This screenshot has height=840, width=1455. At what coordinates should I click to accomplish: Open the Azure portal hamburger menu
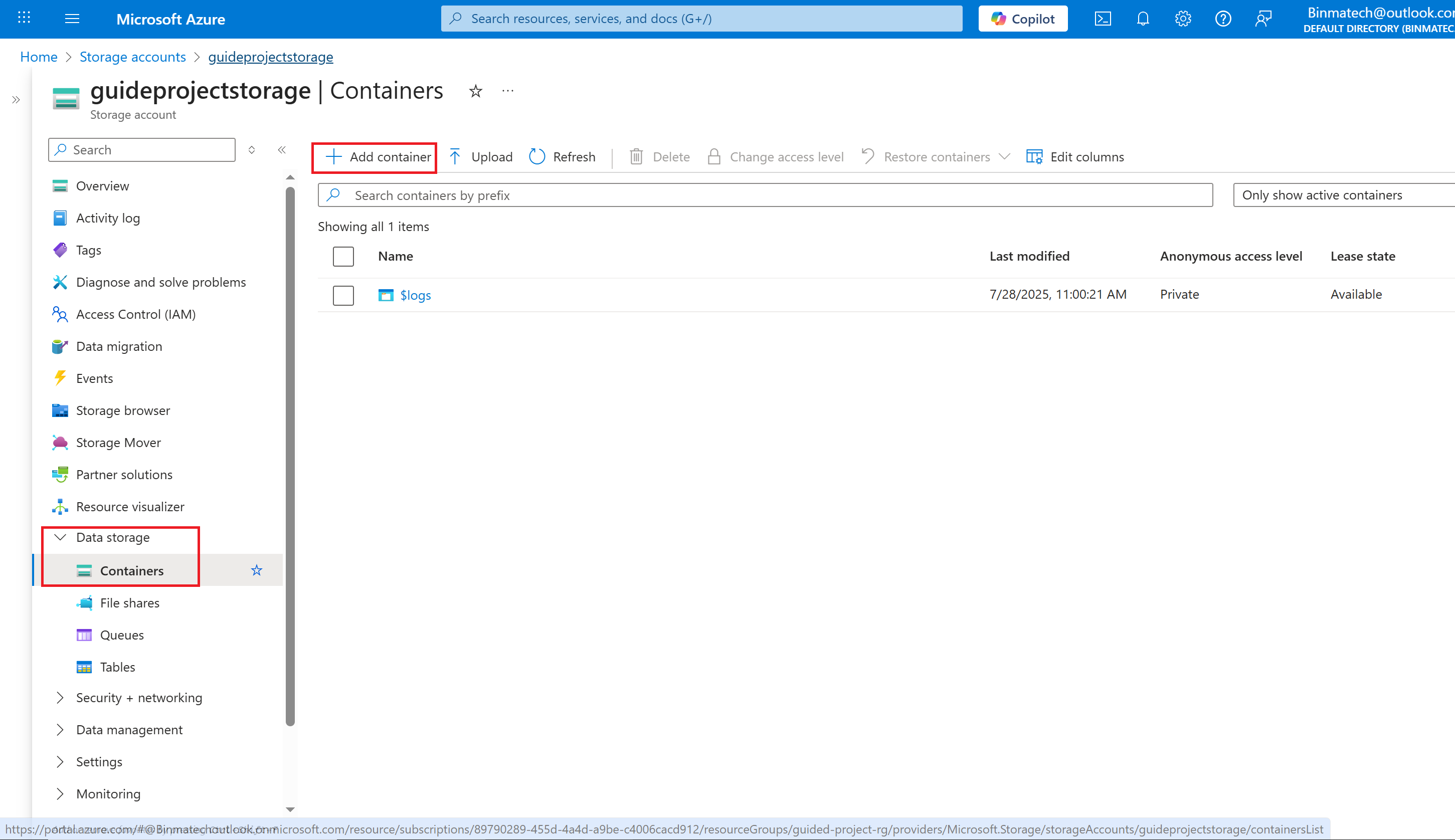(72, 19)
